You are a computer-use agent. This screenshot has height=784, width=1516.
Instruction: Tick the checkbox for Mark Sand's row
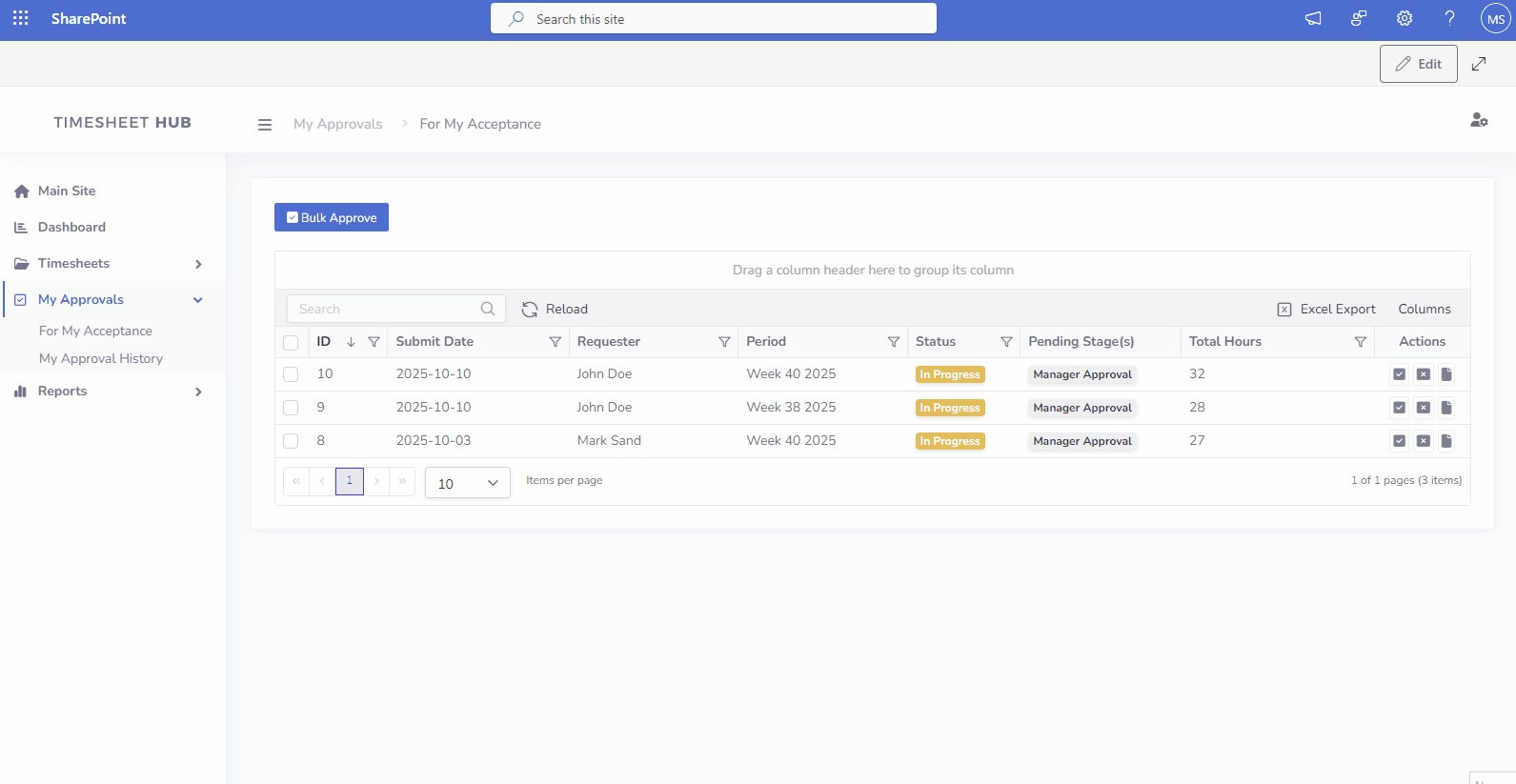click(291, 441)
